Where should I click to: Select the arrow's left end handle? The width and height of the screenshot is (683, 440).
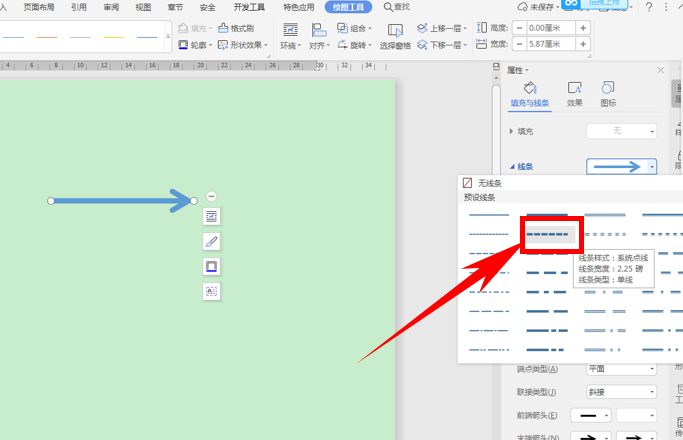pos(51,201)
